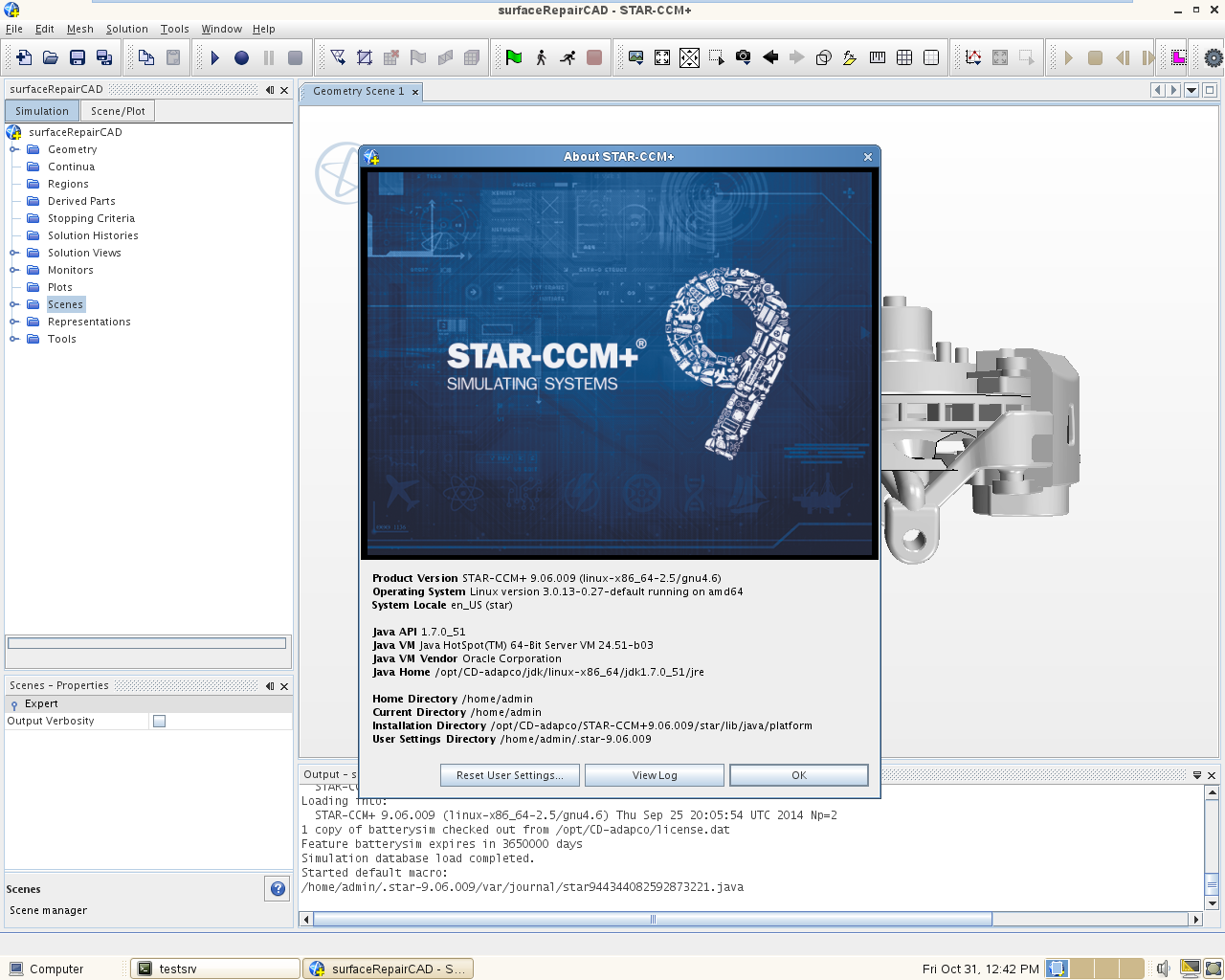The width and height of the screenshot is (1225, 980).
Task: Expand the Tools tree node
Action: point(14,339)
